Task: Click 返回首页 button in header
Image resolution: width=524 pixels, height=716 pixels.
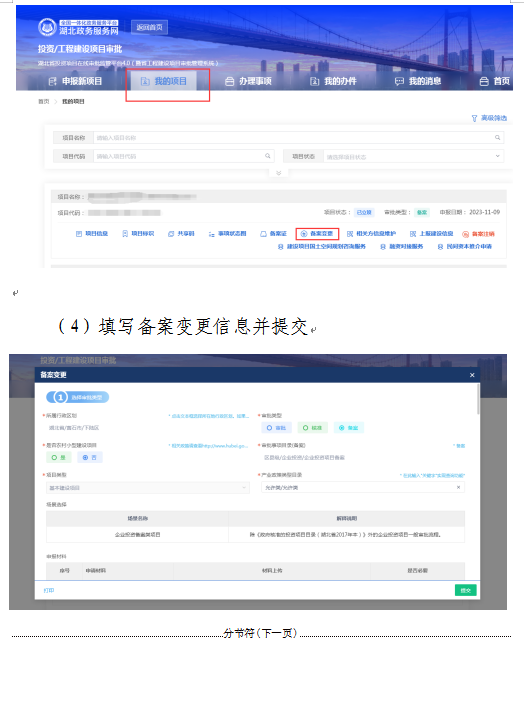Action: 150,27
